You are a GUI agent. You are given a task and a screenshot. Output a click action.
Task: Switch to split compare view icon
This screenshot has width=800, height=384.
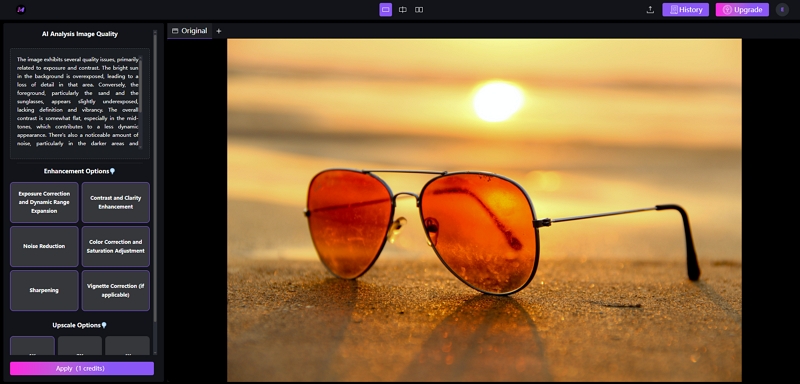[403, 10]
